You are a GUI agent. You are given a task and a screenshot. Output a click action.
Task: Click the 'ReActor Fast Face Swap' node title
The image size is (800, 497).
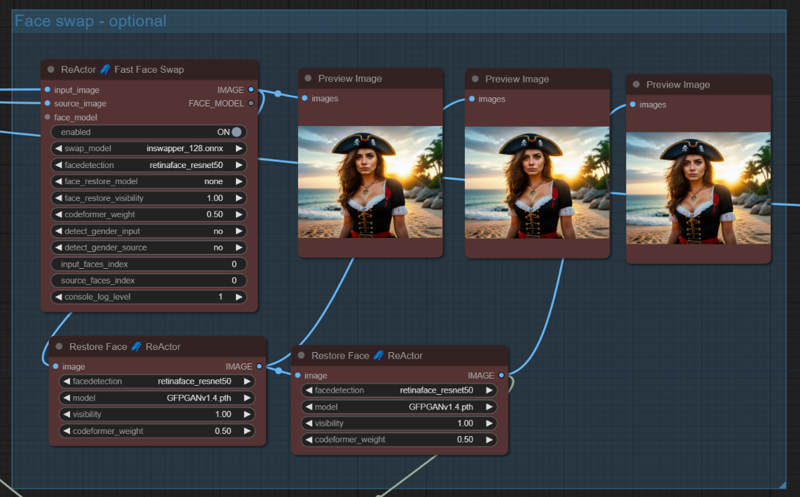122,69
